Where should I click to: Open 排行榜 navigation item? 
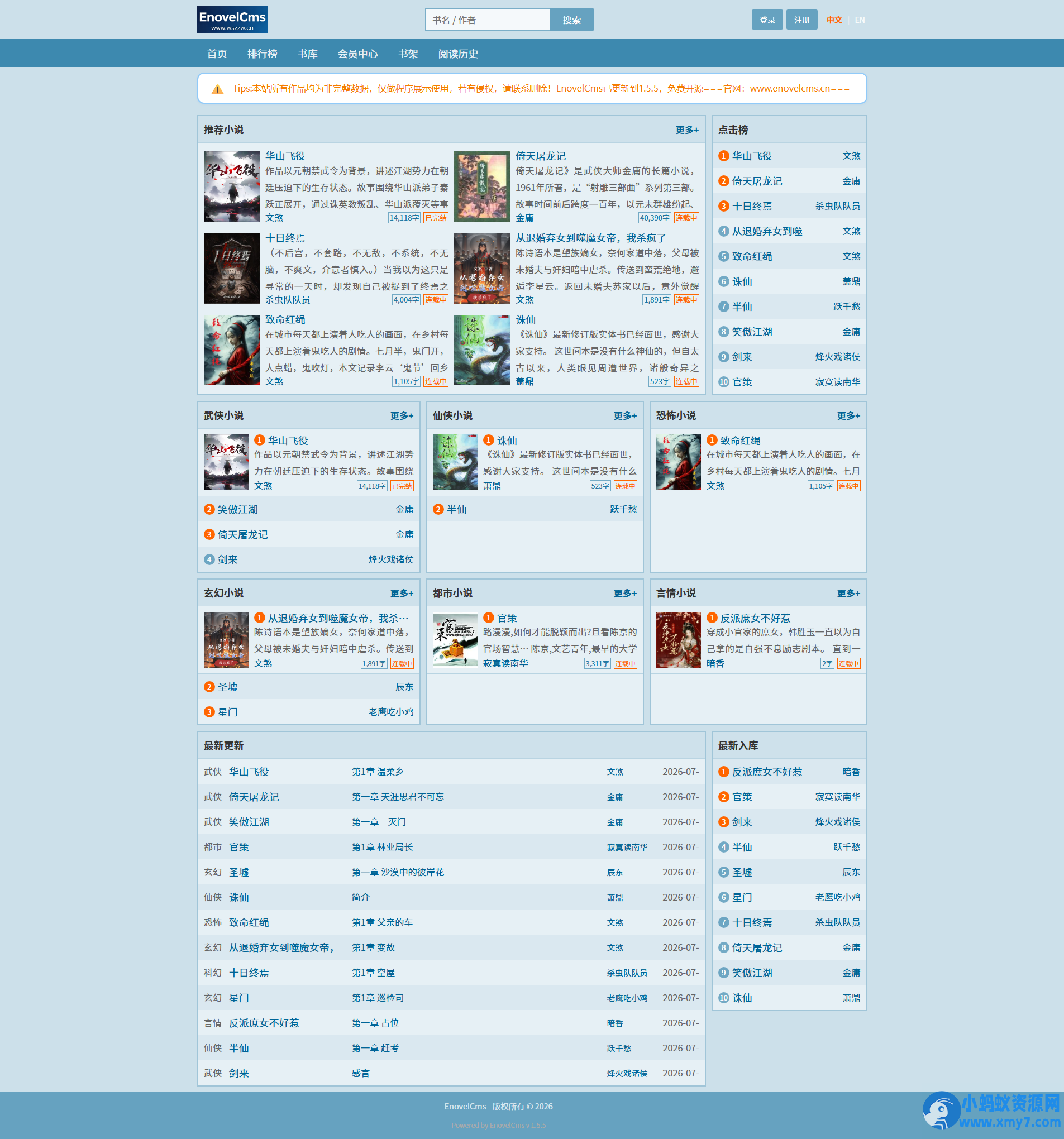pyautogui.click(x=262, y=53)
